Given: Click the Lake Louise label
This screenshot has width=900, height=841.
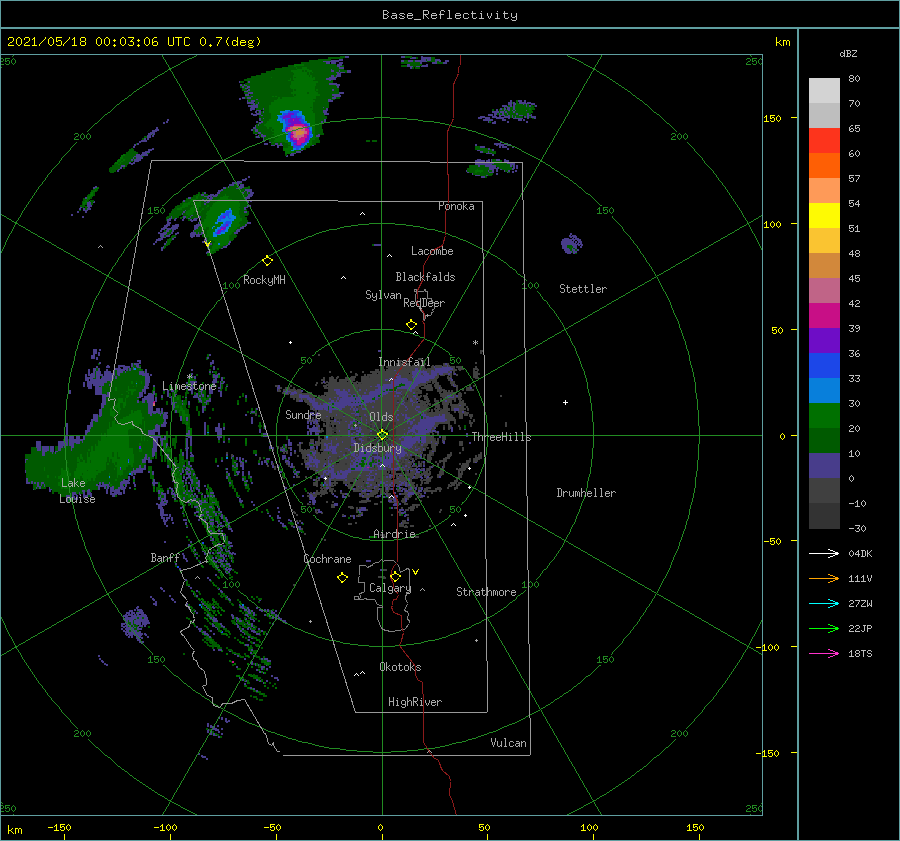Looking at the screenshot, I should coord(77,491).
